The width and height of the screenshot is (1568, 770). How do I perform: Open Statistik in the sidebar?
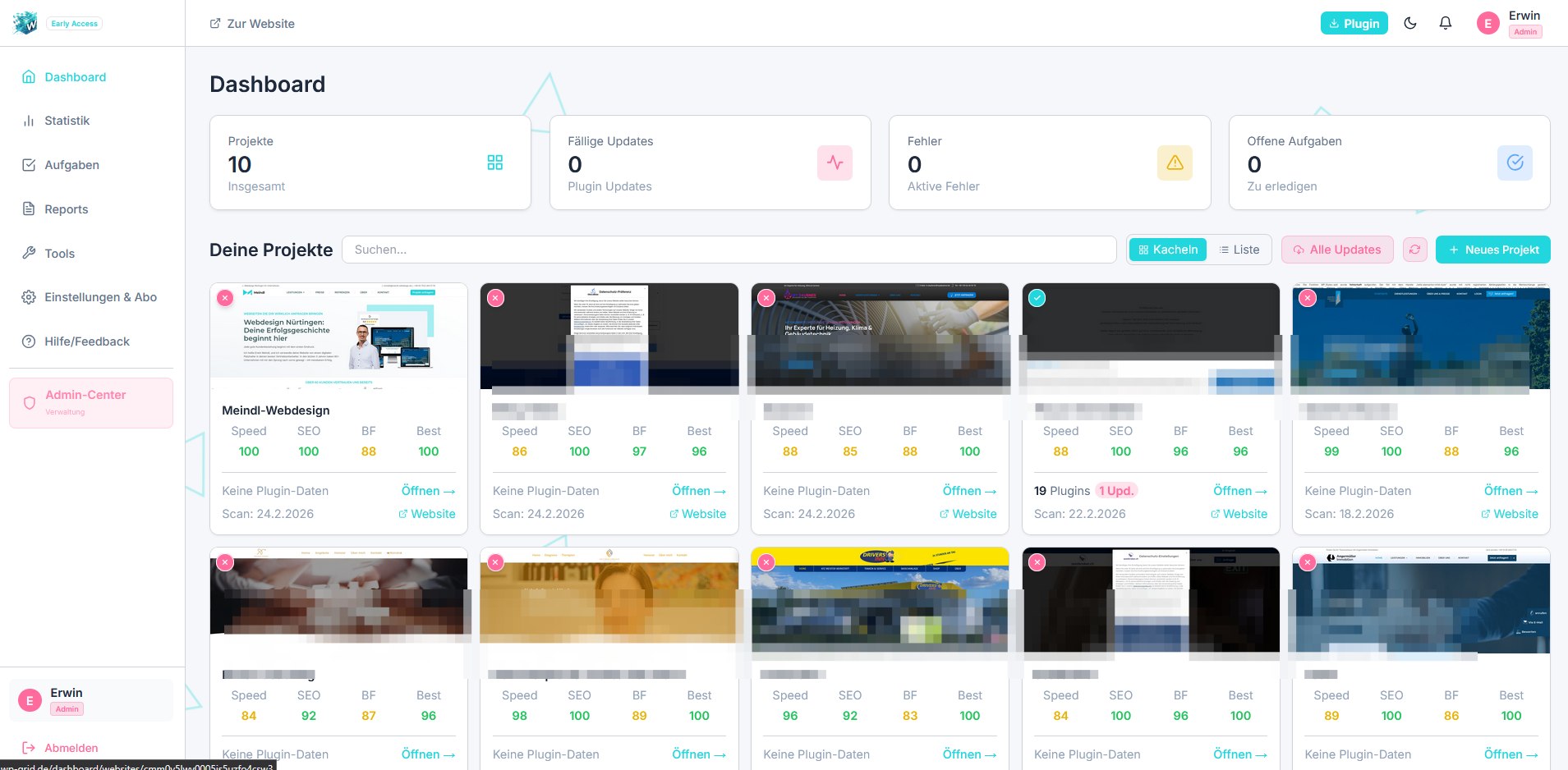click(x=67, y=121)
